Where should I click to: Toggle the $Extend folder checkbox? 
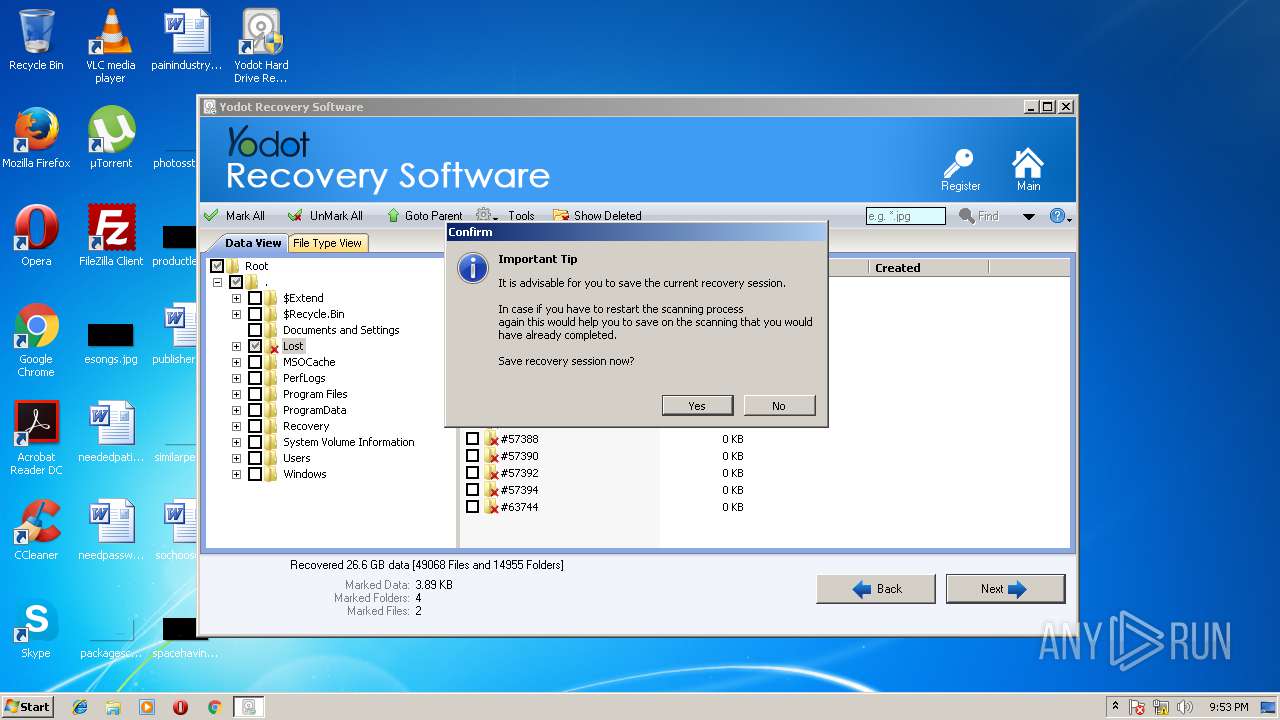(255, 298)
